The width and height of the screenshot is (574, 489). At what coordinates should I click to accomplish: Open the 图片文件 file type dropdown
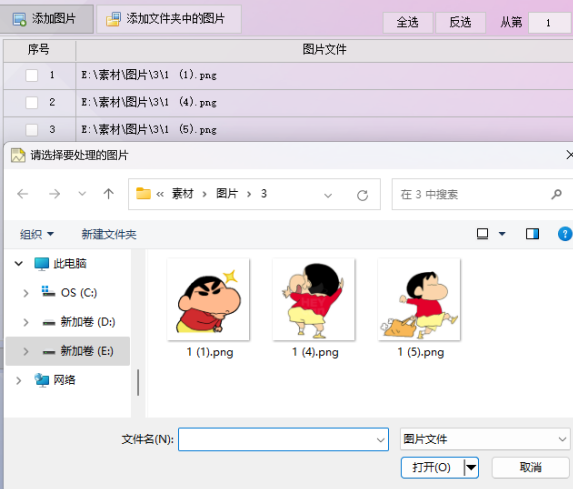coord(485,439)
